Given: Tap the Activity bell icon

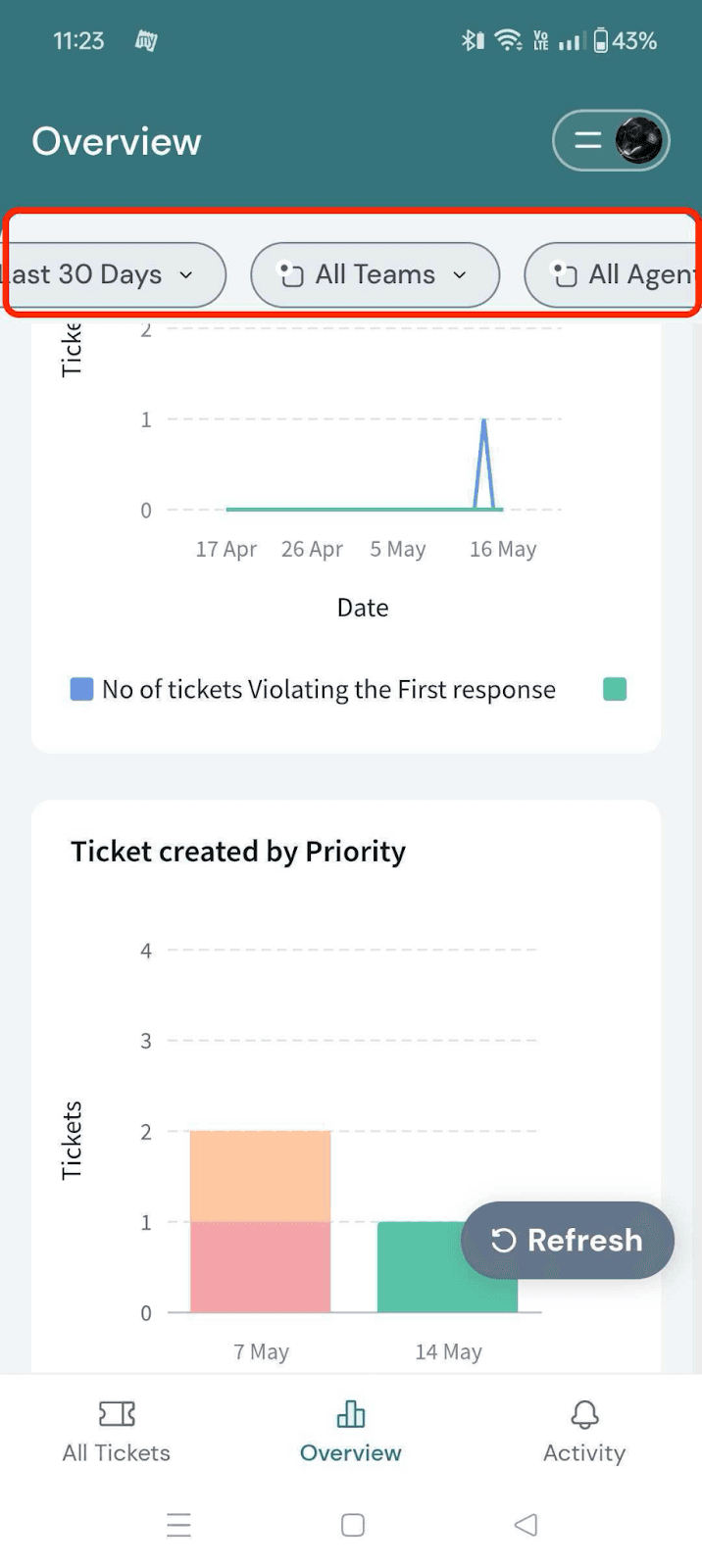Looking at the screenshot, I should click(x=584, y=1413).
